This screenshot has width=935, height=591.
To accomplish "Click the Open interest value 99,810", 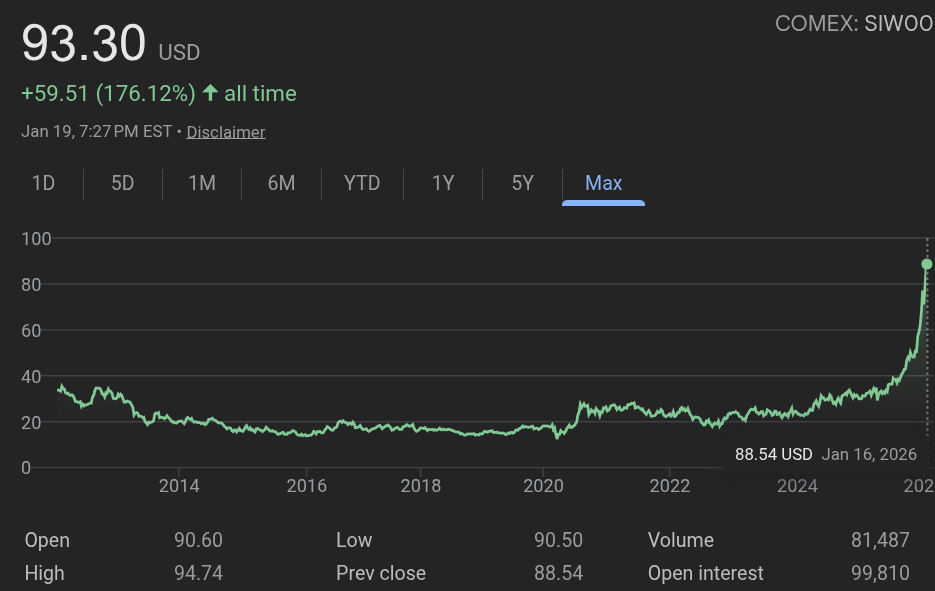I will click(x=880, y=573).
